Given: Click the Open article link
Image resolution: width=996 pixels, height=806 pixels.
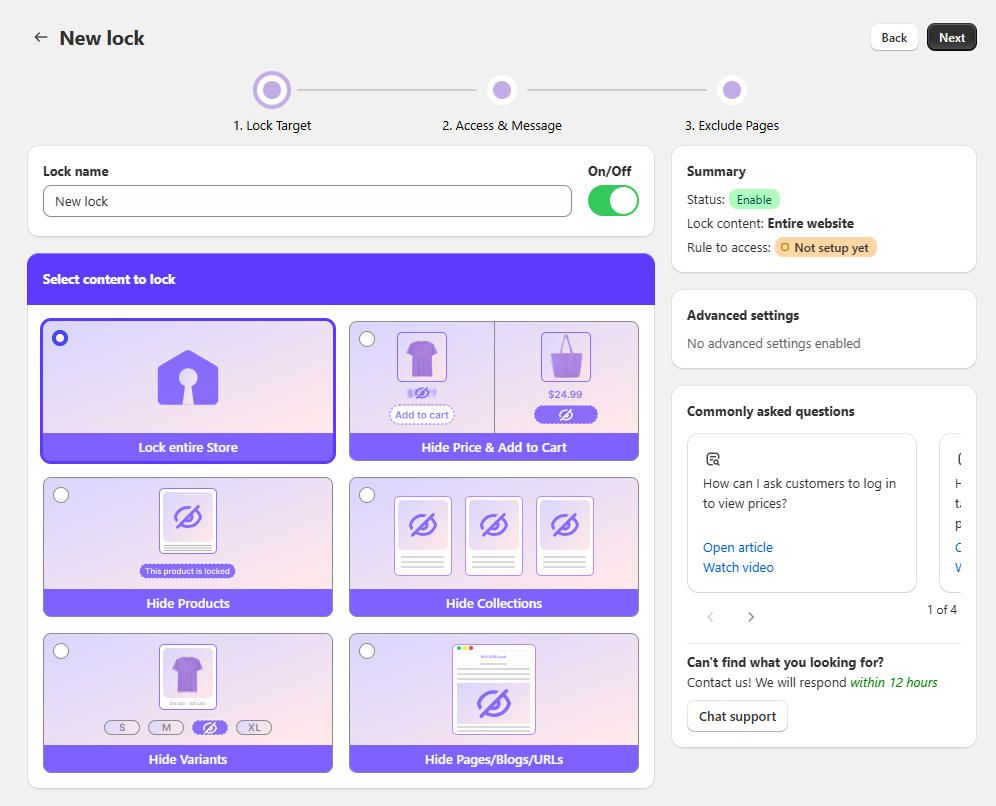Looking at the screenshot, I should [737, 547].
